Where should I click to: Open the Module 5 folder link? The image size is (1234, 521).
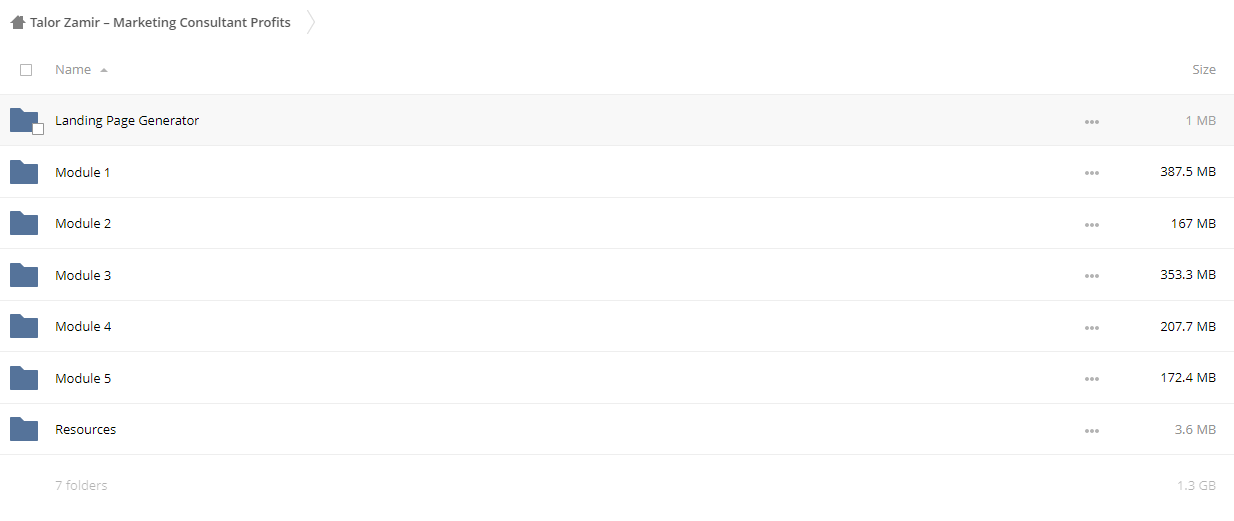point(83,378)
